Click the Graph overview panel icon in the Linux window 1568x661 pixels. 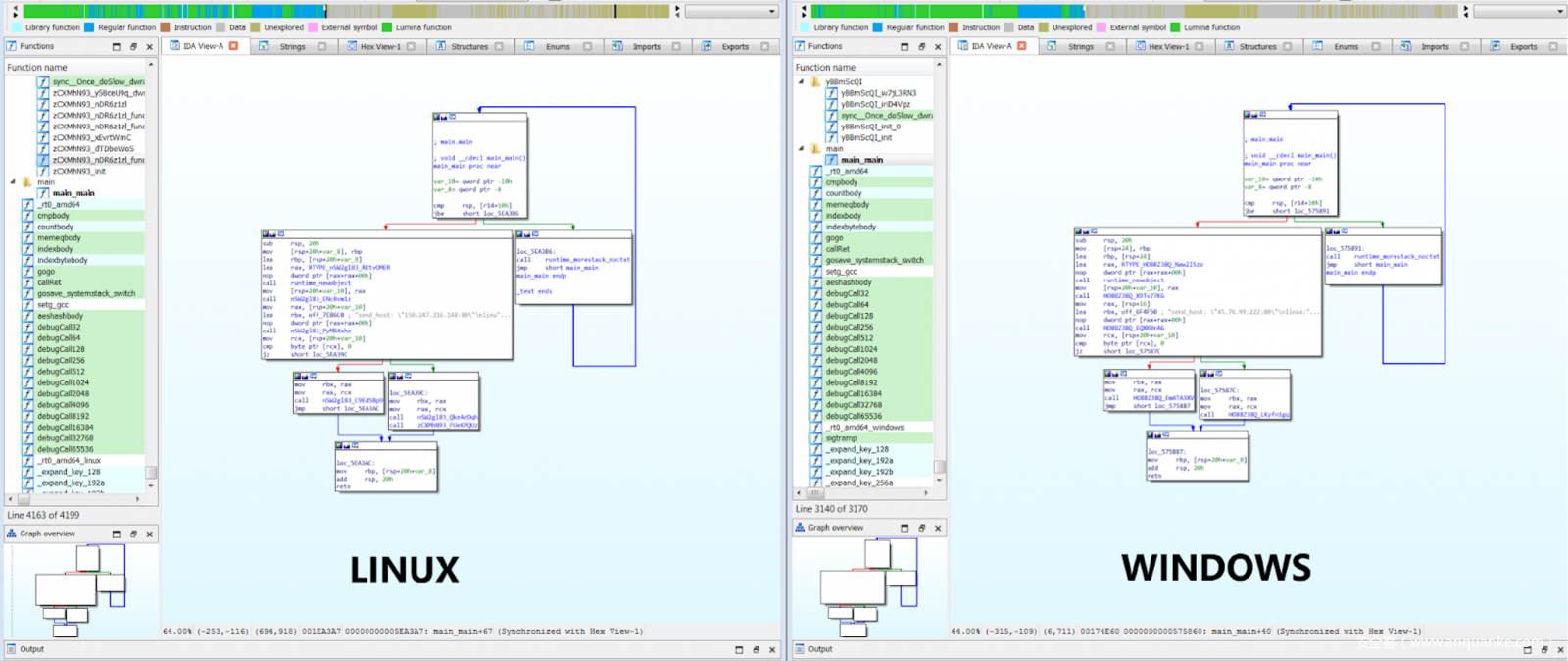[x=12, y=534]
